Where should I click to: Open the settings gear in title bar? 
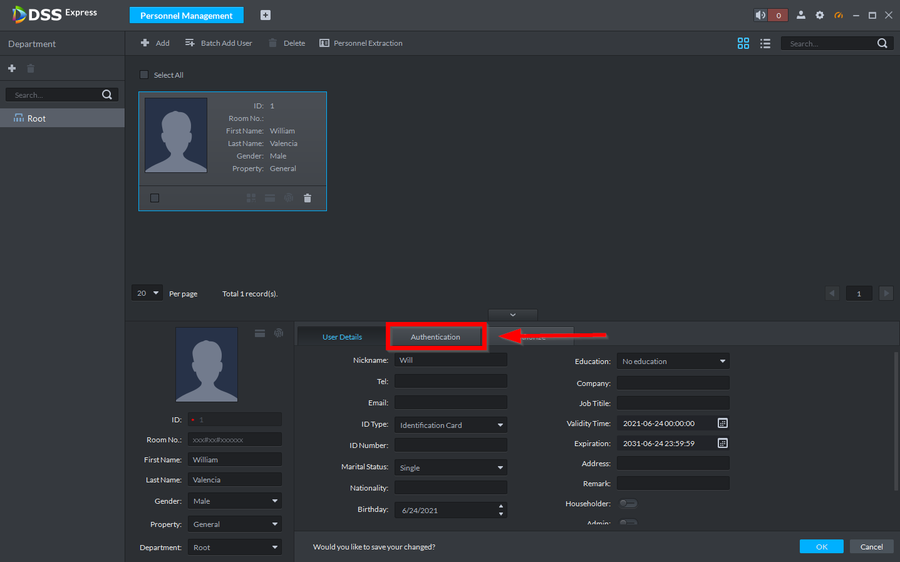pyautogui.click(x=820, y=15)
